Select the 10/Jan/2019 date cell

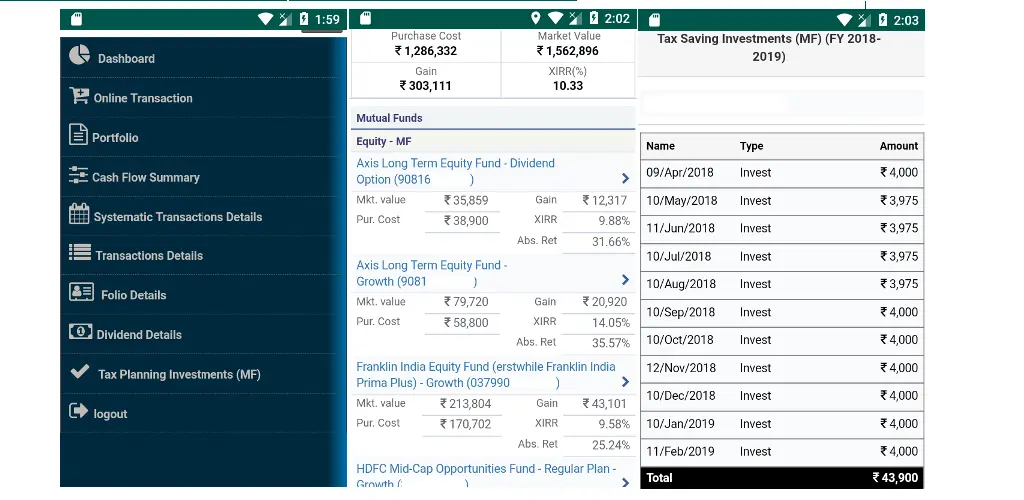pos(680,424)
